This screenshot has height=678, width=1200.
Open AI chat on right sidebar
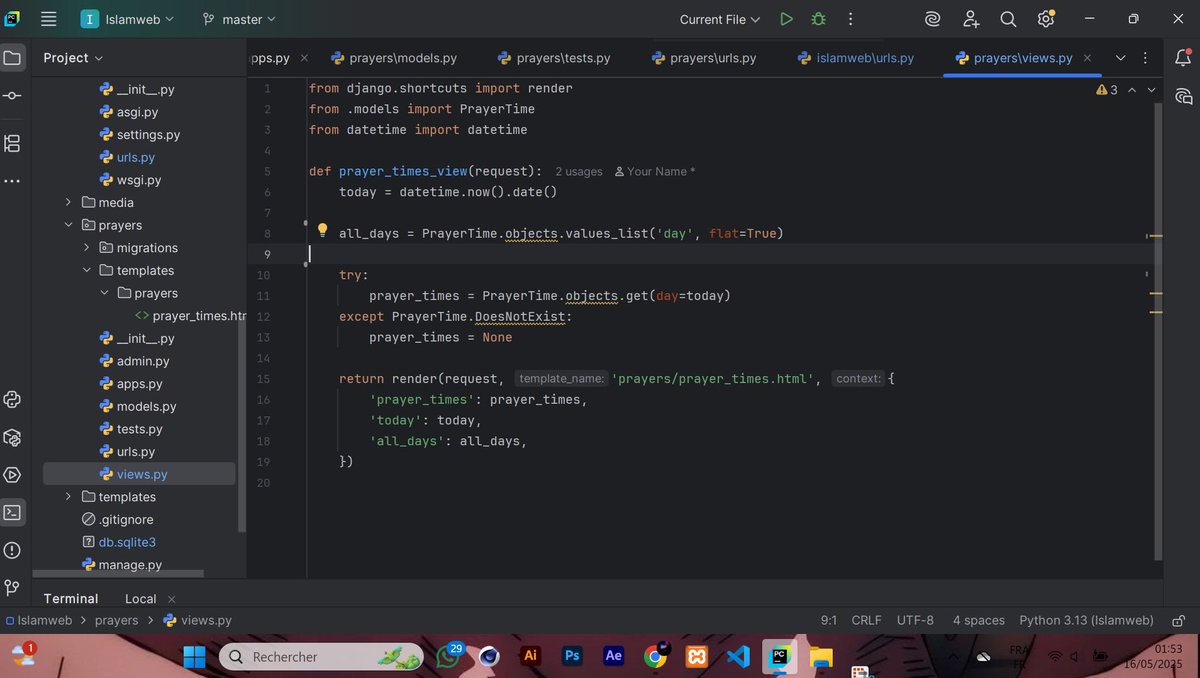(1184, 96)
